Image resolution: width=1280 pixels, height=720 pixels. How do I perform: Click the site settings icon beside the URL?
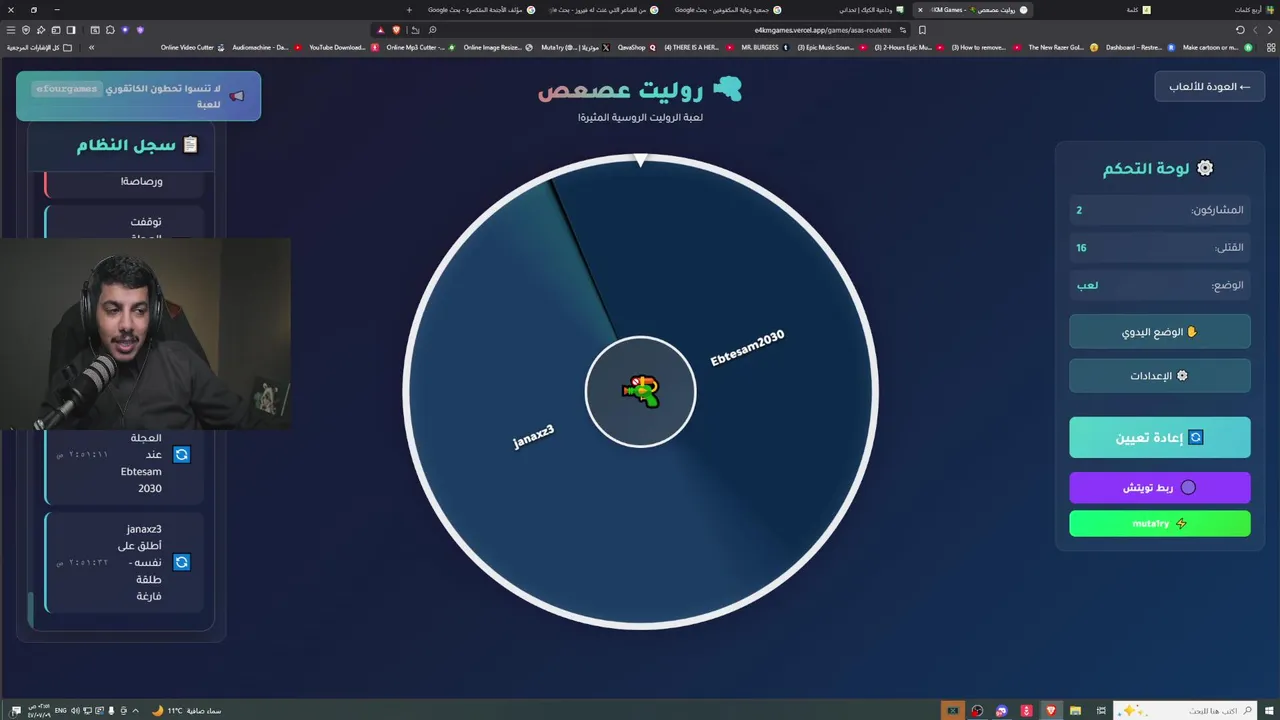click(x=902, y=30)
